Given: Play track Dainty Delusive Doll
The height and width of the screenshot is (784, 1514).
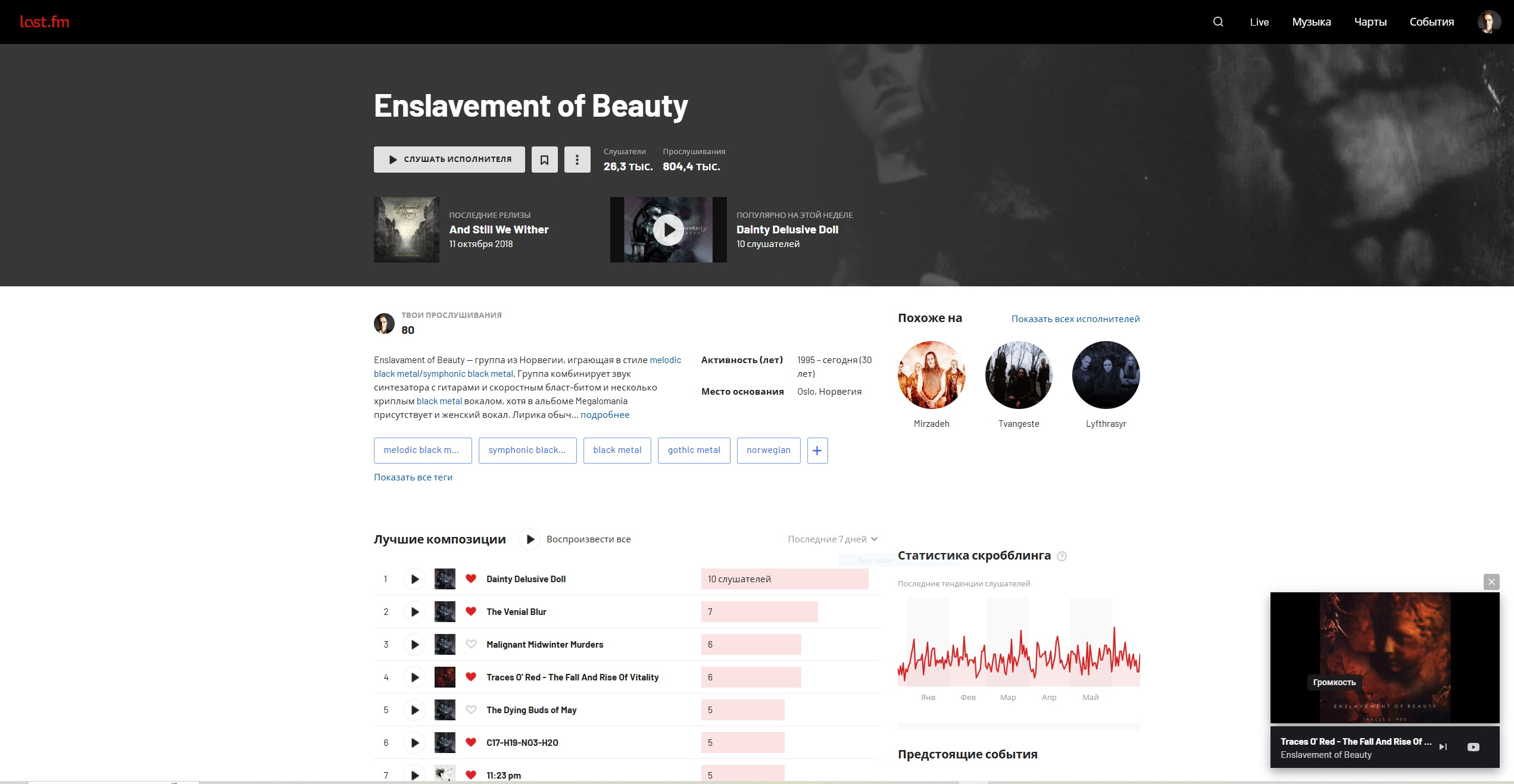Looking at the screenshot, I should click(x=414, y=579).
